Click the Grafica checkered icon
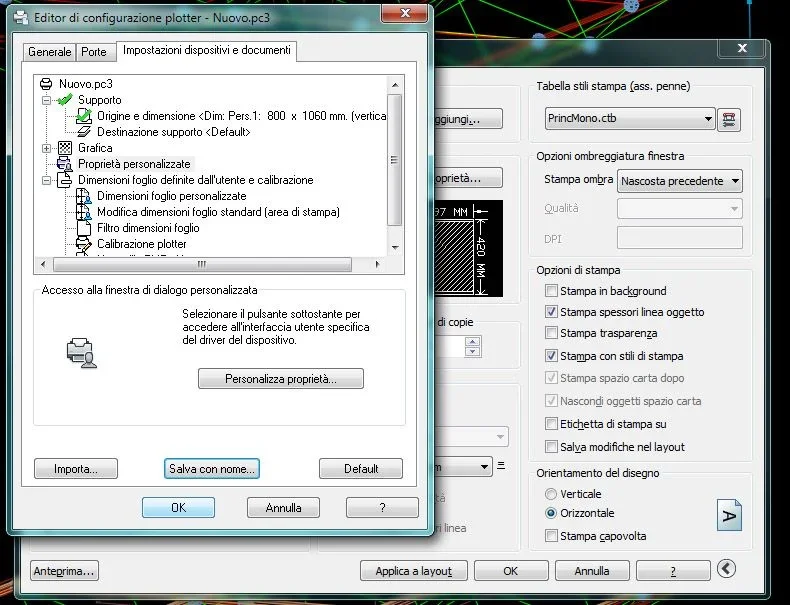 [x=66, y=148]
